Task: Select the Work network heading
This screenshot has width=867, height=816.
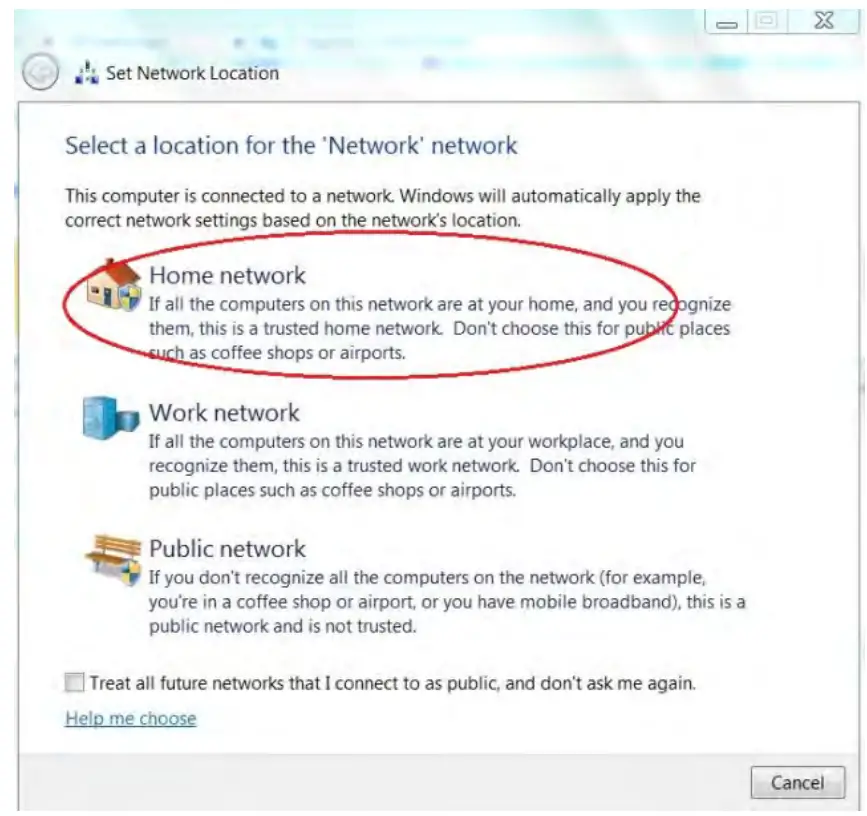Action: click(224, 412)
